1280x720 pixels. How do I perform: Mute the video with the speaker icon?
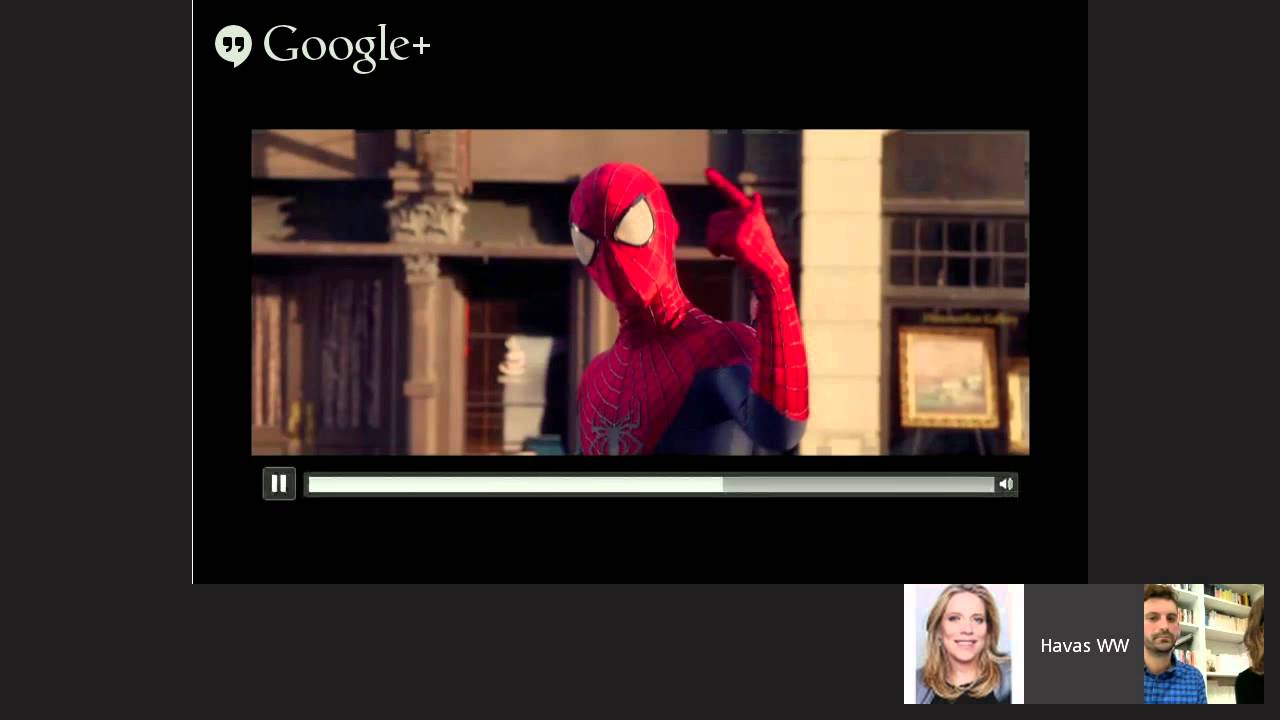pyautogui.click(x=1006, y=484)
